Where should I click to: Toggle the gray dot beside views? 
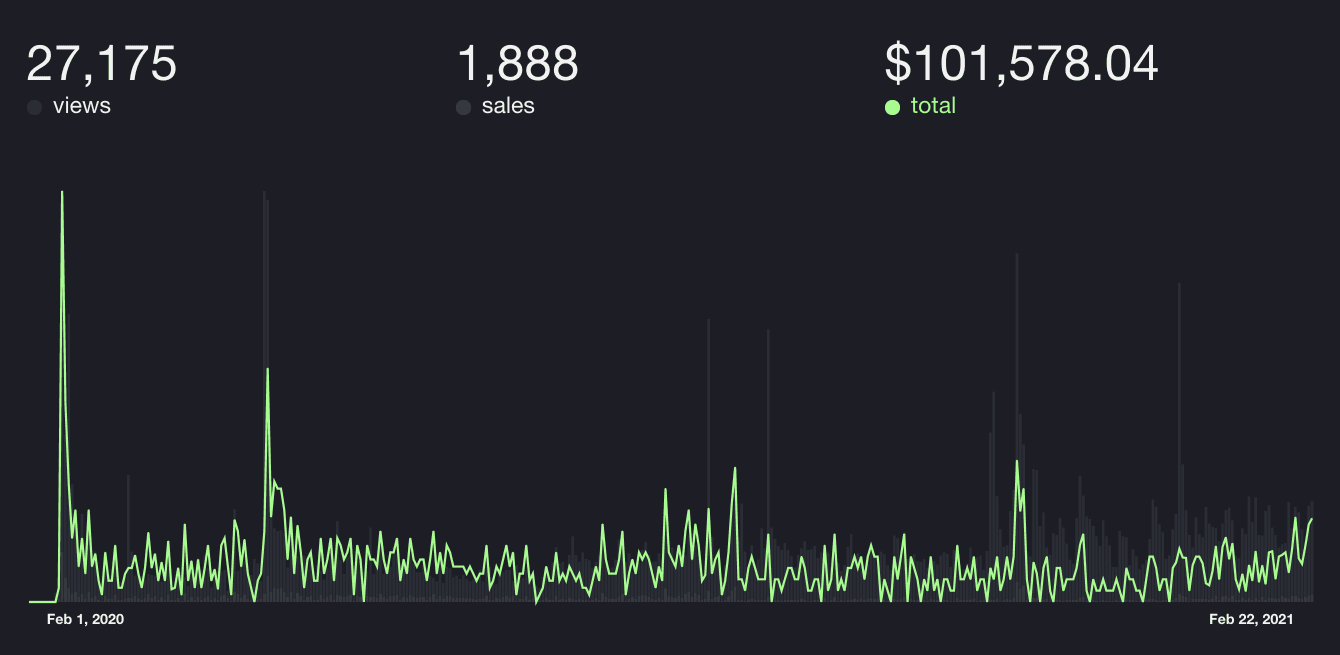click(34, 107)
